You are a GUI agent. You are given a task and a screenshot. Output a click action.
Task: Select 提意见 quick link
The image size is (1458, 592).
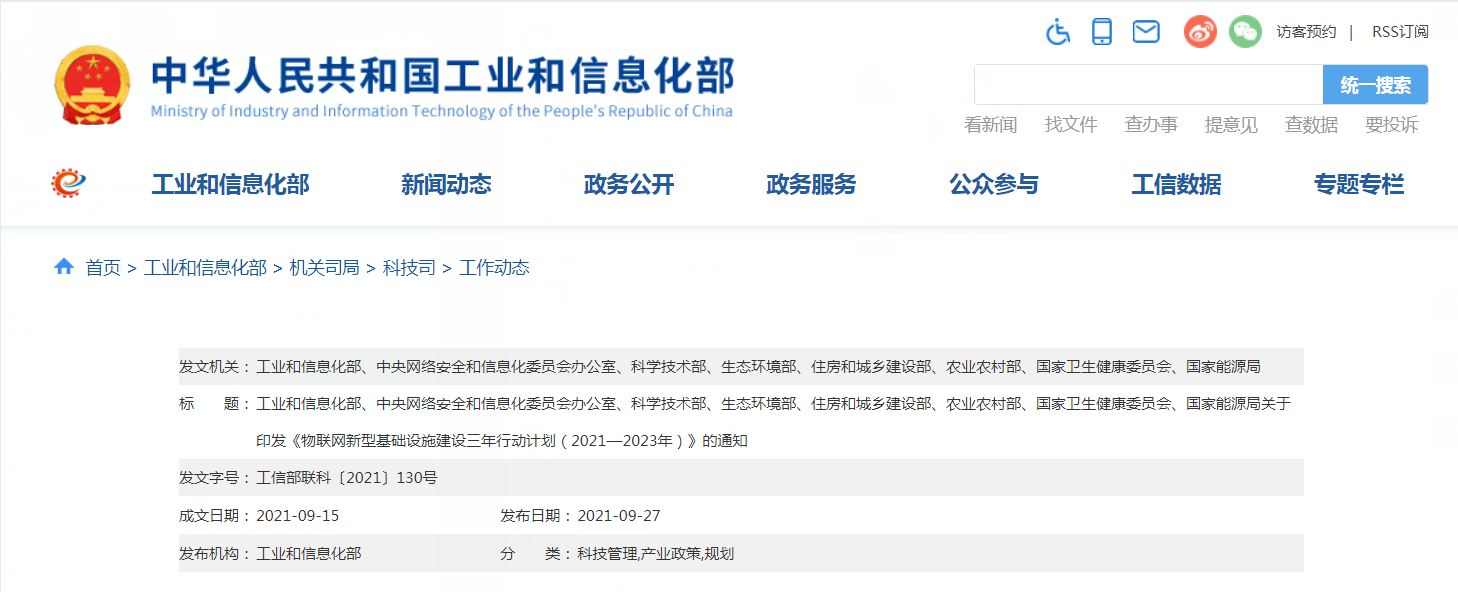(x=1231, y=125)
